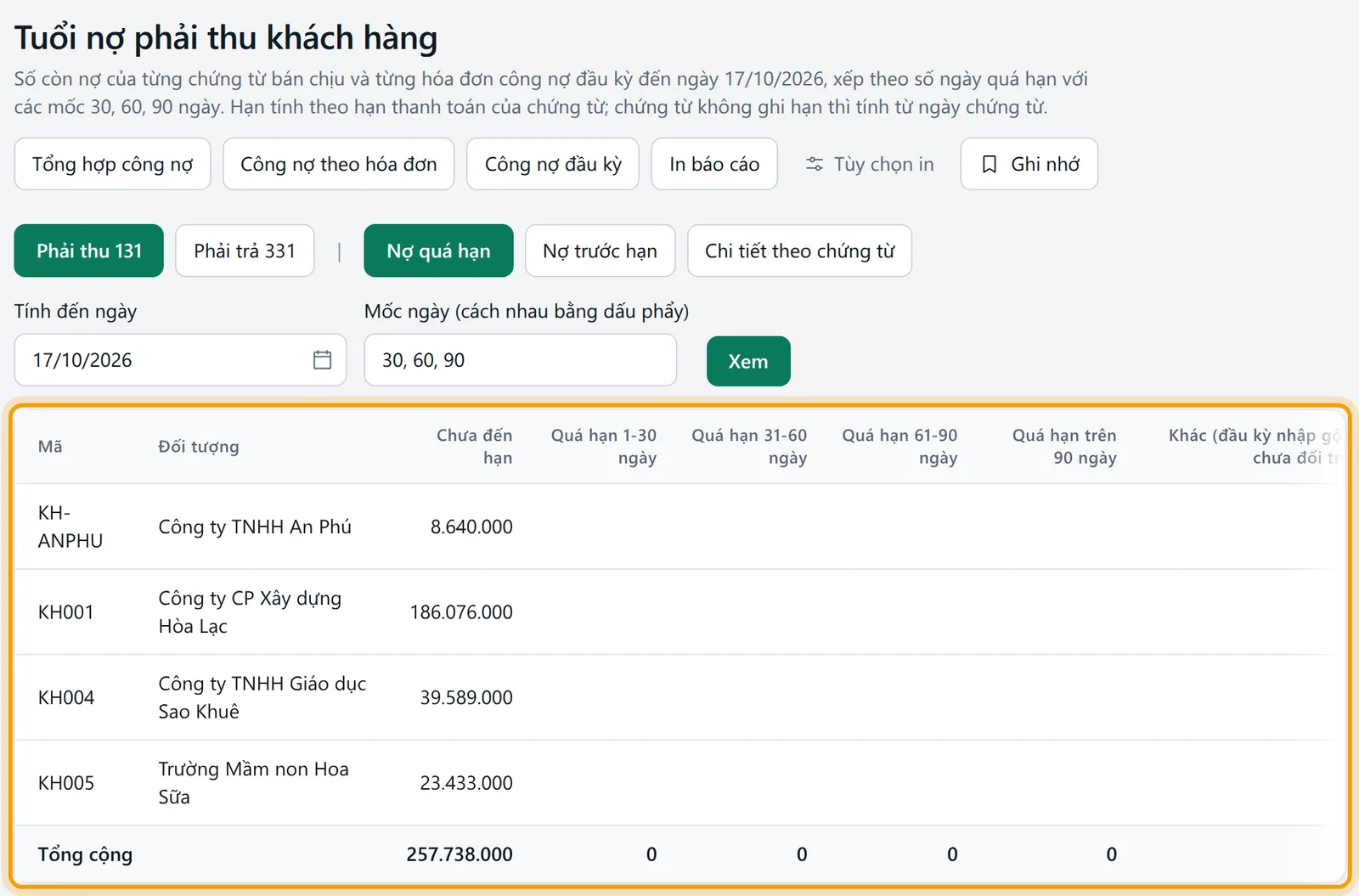Screen dimensions: 1359x896
Task: Click the green Xem button
Action: click(748, 361)
